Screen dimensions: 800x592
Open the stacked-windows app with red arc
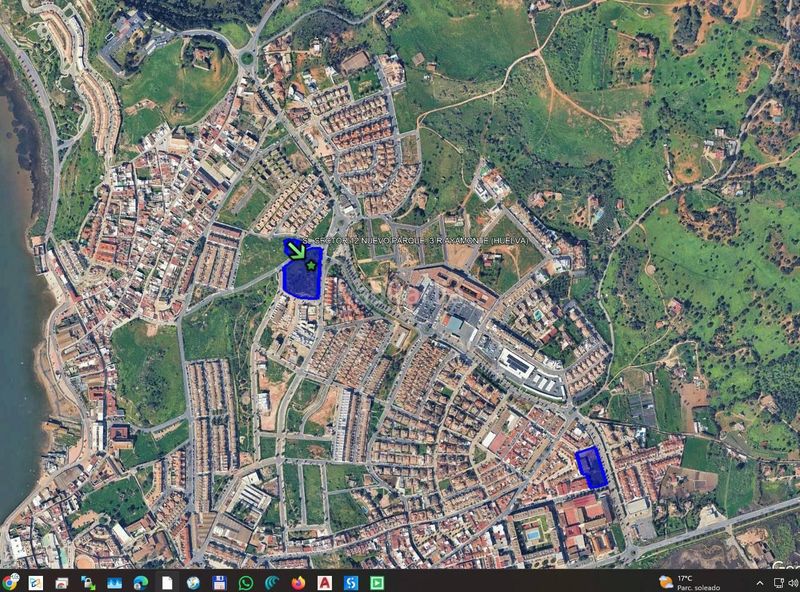pyautogui.click(x=62, y=582)
